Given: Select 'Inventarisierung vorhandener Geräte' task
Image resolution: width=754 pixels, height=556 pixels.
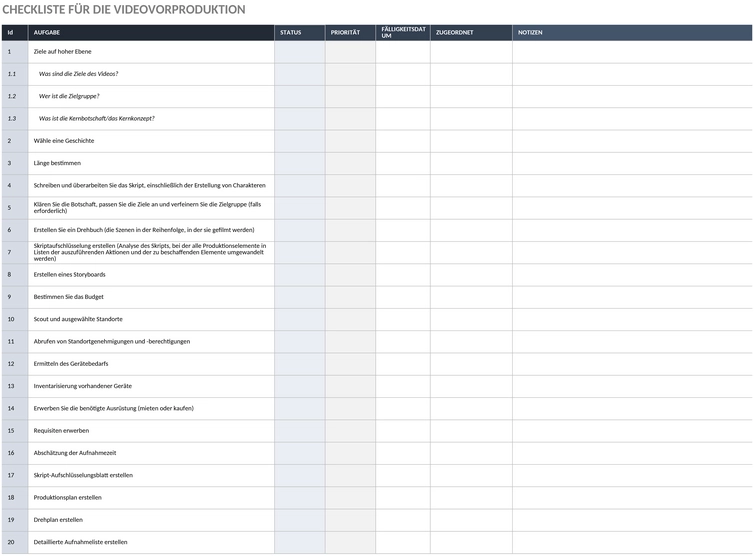Looking at the screenshot, I should coord(83,386).
